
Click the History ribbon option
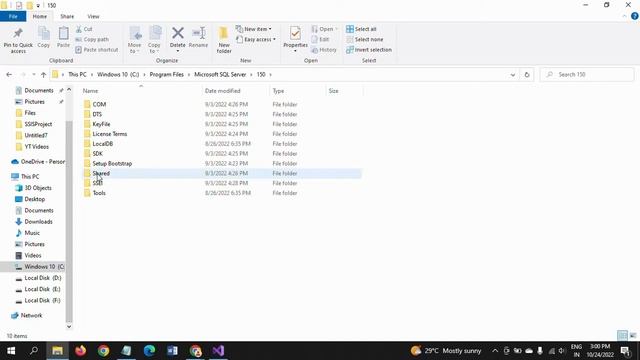pos(324,50)
